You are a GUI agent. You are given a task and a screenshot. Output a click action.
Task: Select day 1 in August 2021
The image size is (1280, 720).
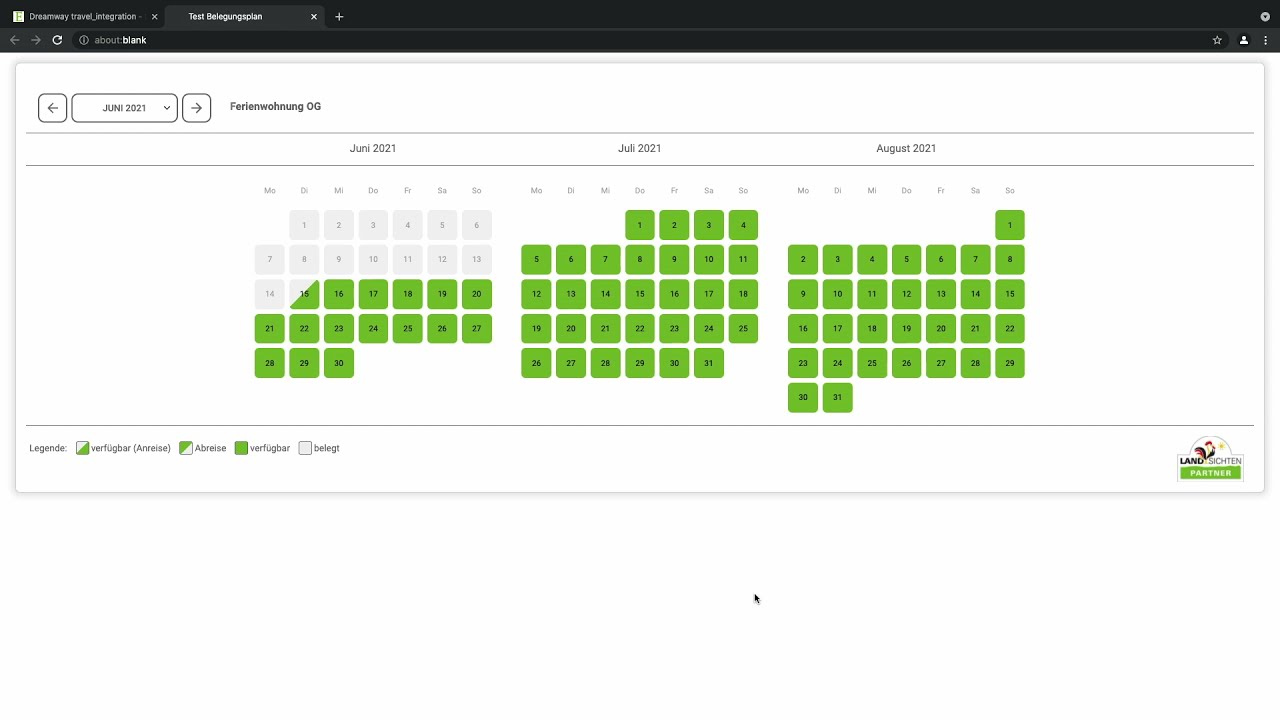coord(1010,225)
